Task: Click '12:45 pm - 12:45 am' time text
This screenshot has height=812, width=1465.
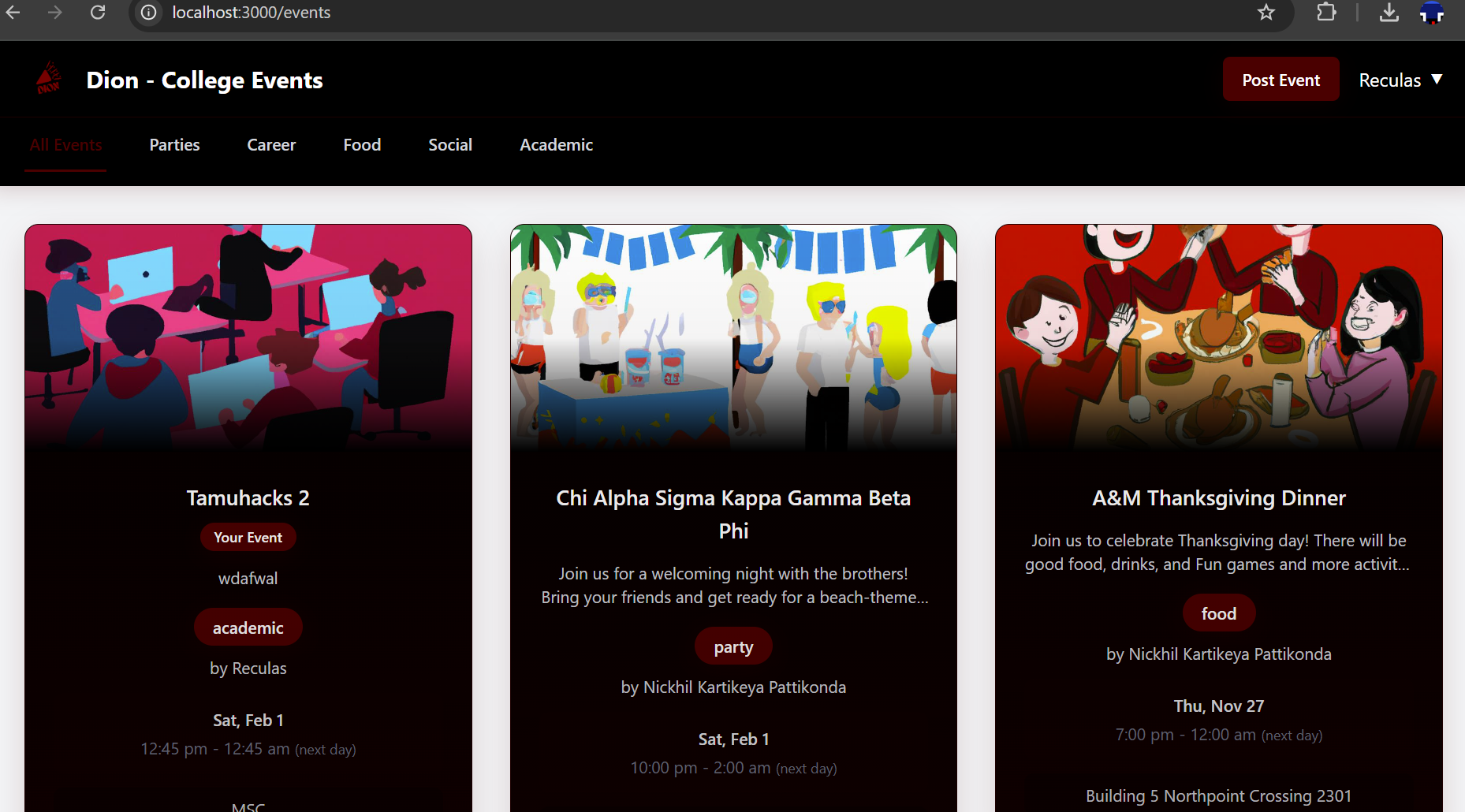Action: (x=215, y=749)
